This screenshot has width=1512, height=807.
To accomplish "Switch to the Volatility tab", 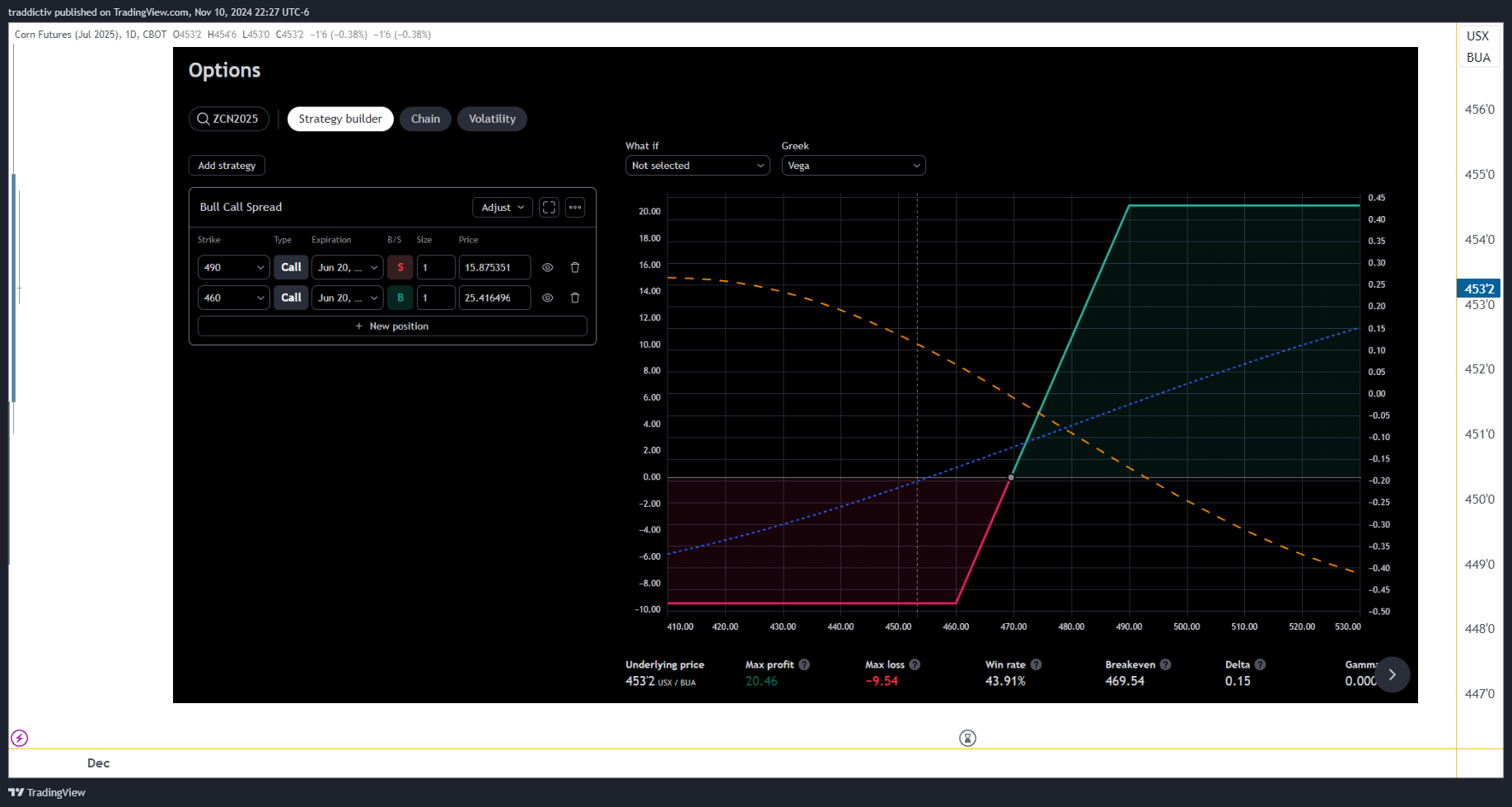I will (x=492, y=119).
